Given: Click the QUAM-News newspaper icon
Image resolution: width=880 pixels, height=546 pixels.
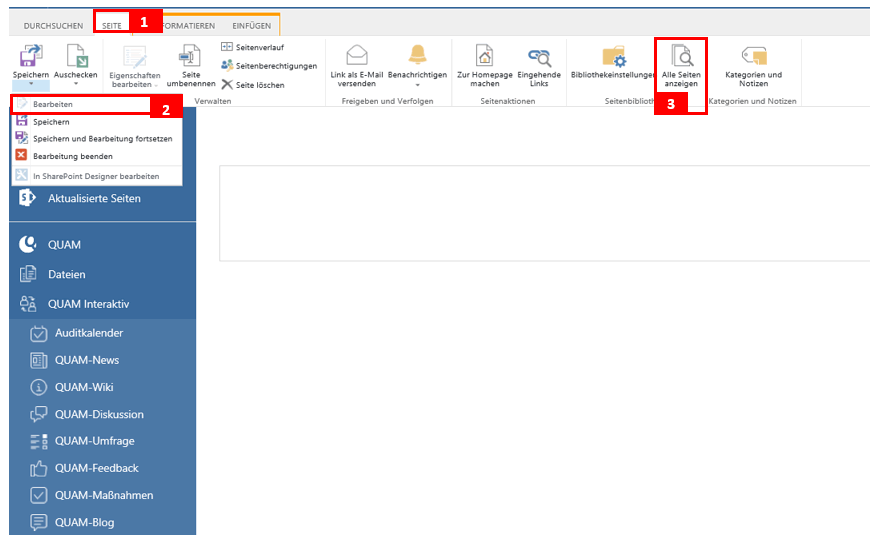Looking at the screenshot, I should 39,360.
